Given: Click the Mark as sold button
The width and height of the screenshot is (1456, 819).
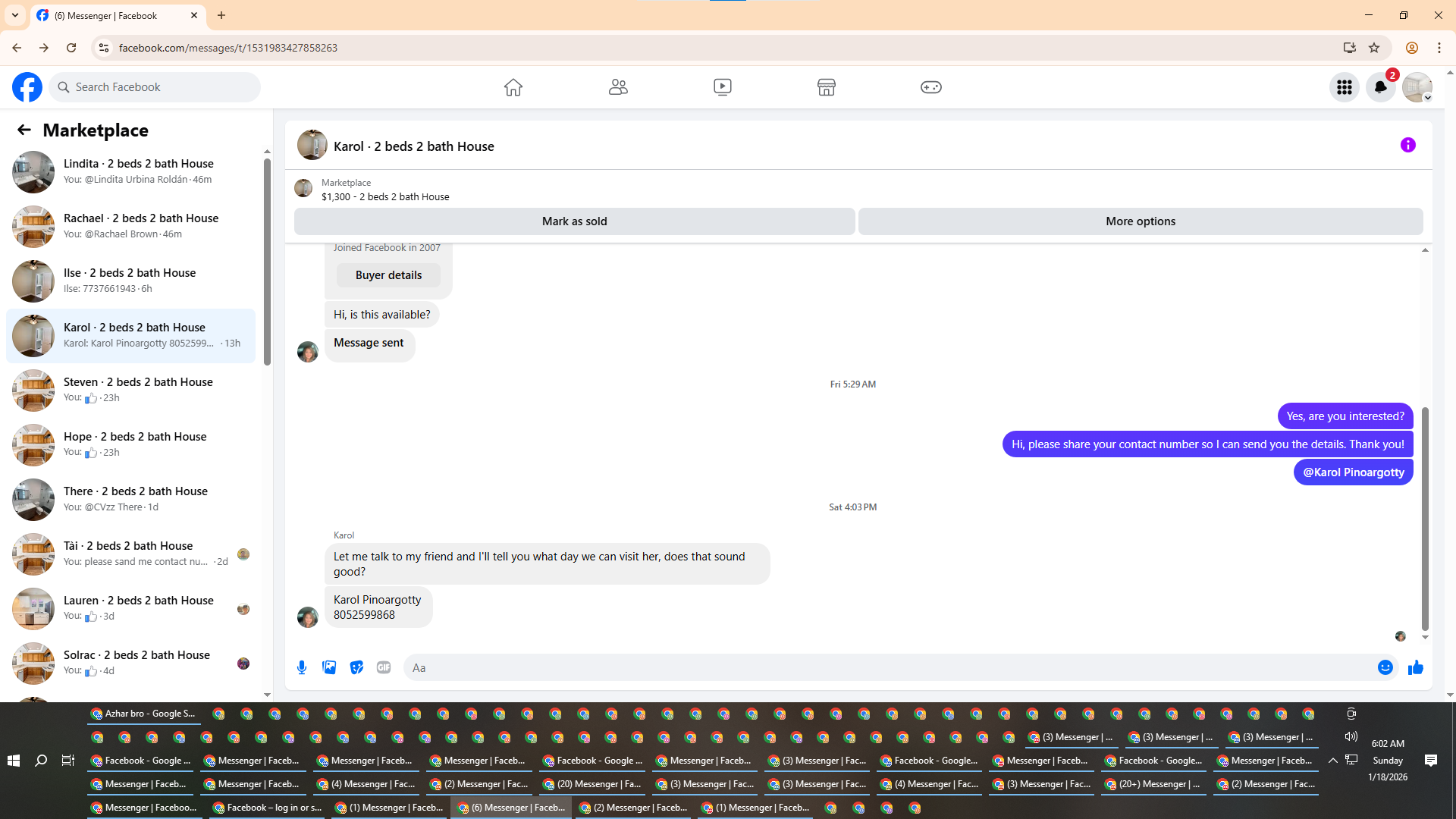Looking at the screenshot, I should click(x=574, y=221).
